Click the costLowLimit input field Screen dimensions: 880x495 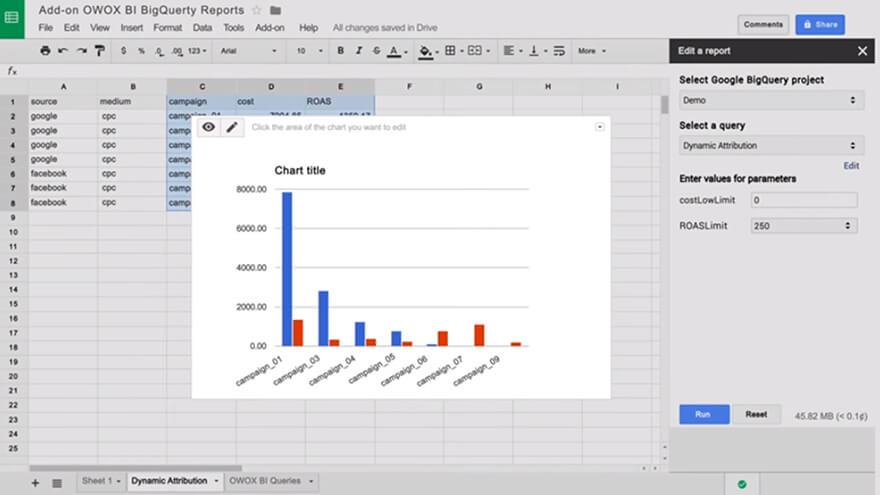pos(804,200)
